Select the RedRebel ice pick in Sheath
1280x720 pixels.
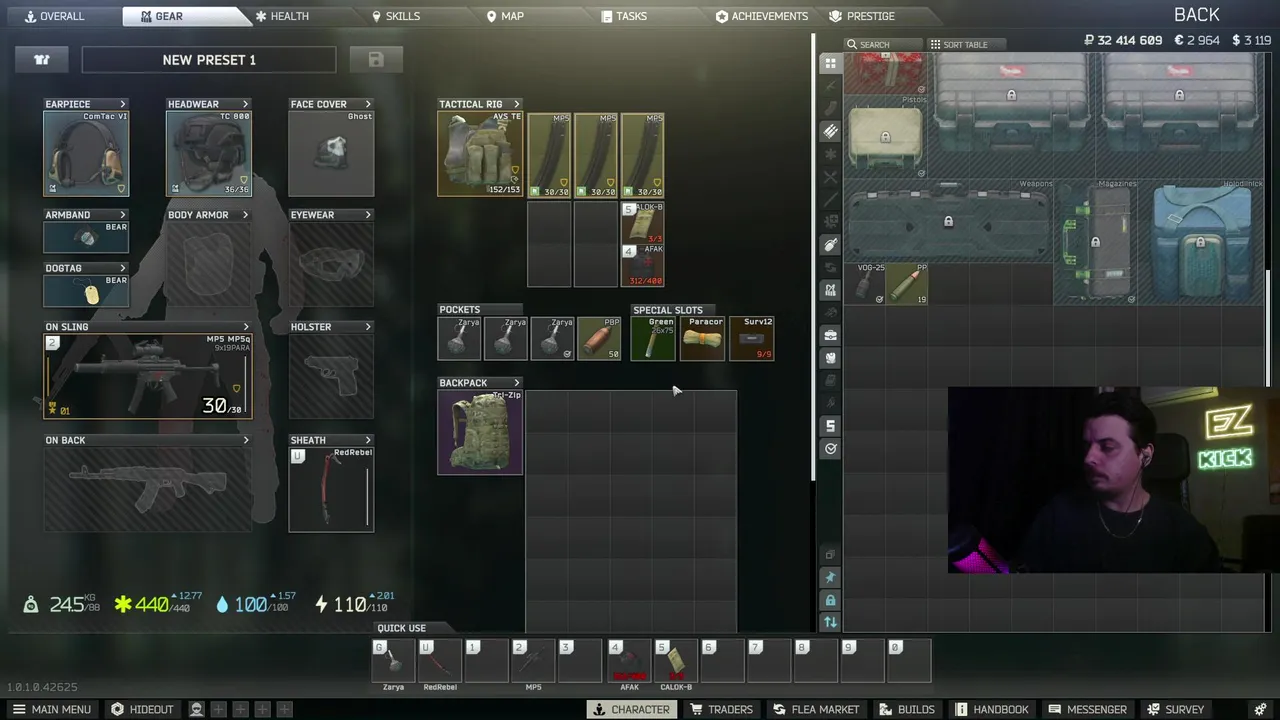331,489
